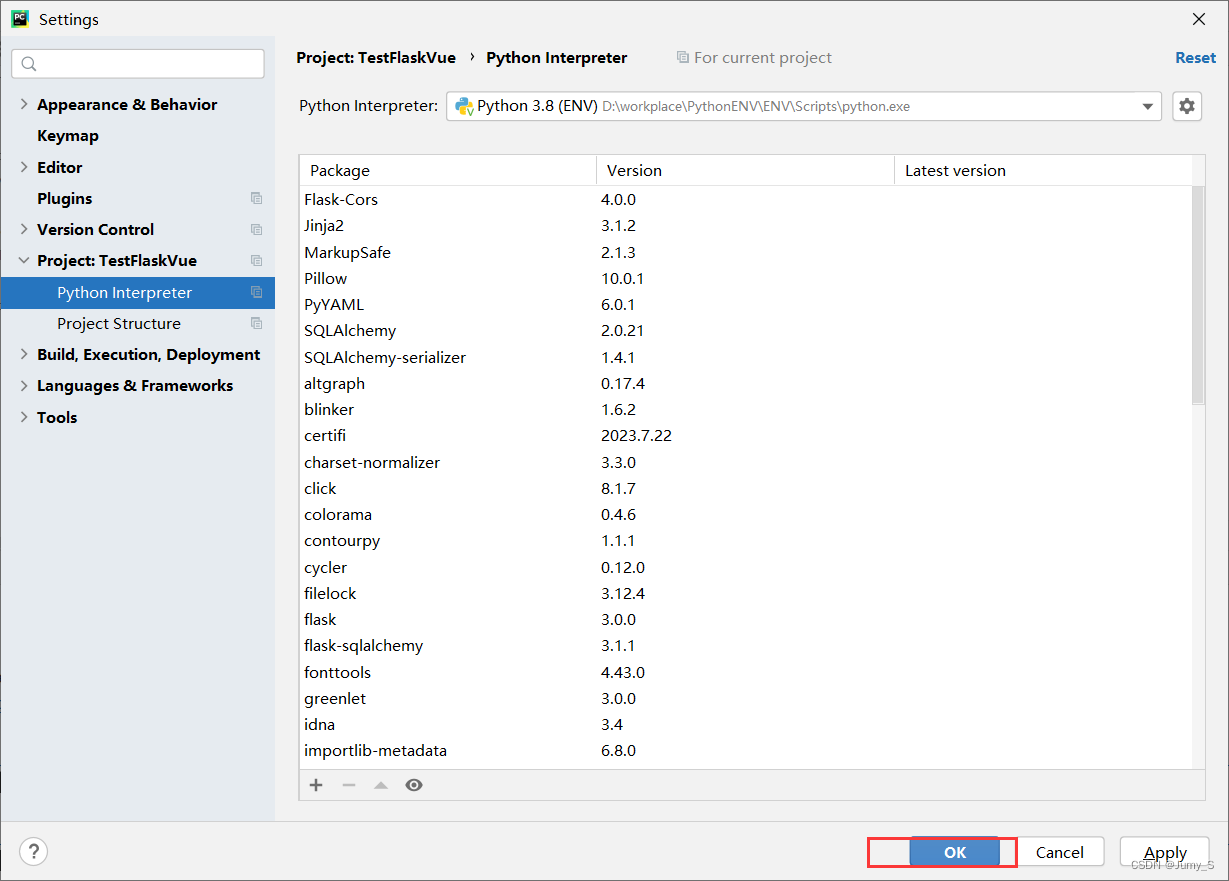The image size is (1229, 881).
Task: Click the settings search field
Action: [137, 63]
